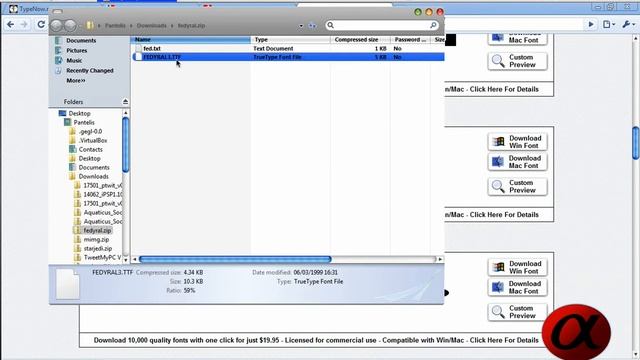The height and width of the screenshot is (360, 640).
Task: Select the fed.txt file row
Action: 288,48
